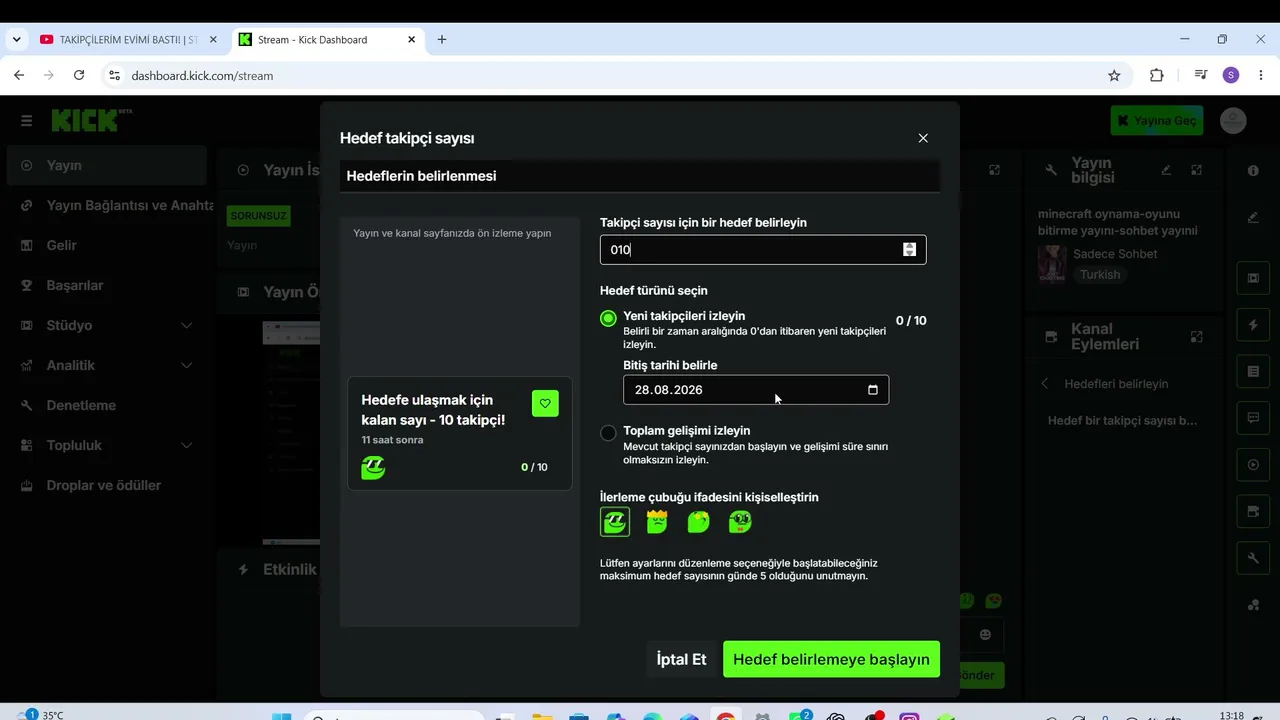Open the user profile avatar menu
This screenshot has width=1280, height=720.
tap(1233, 121)
